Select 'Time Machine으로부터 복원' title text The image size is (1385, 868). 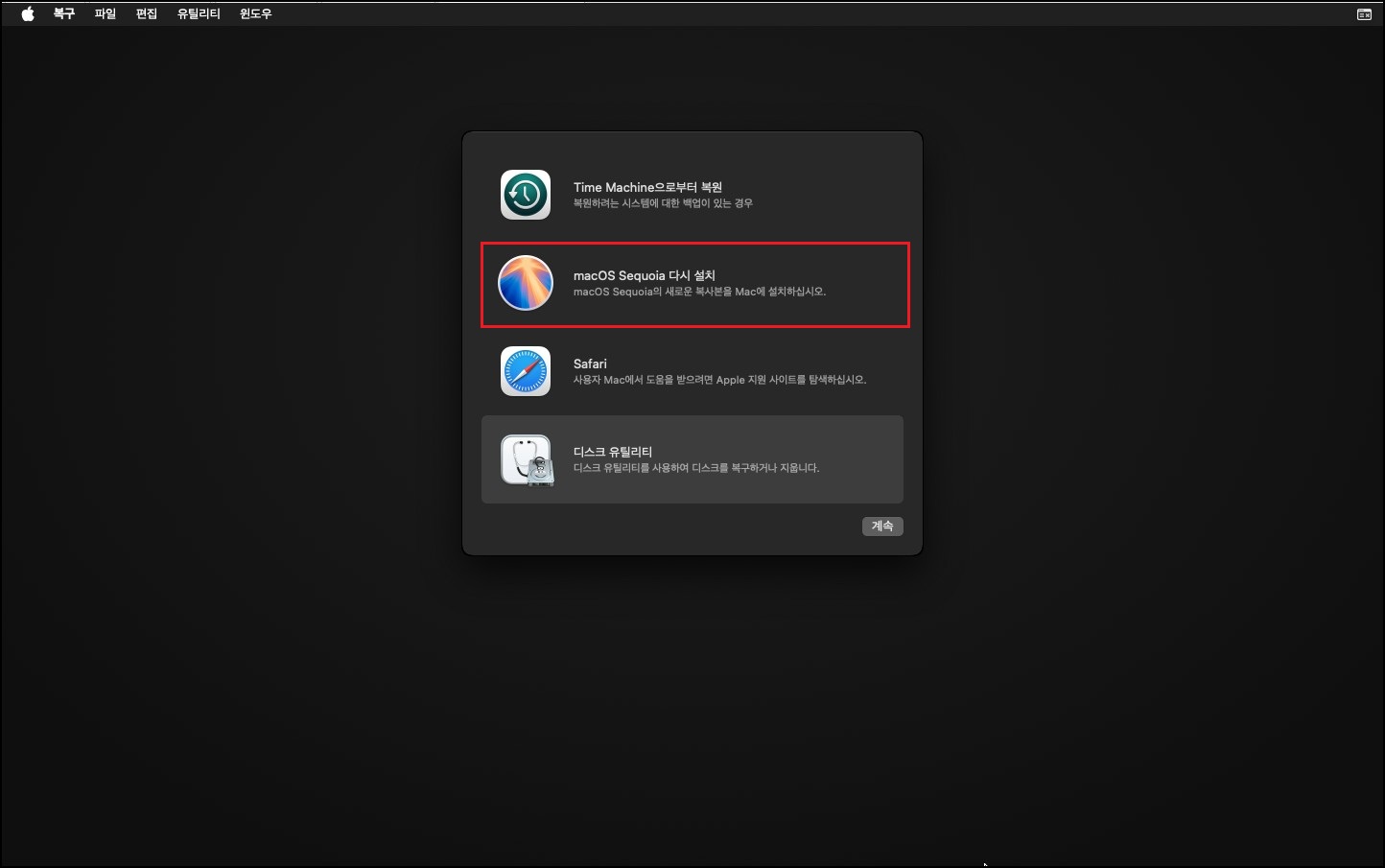(647, 187)
